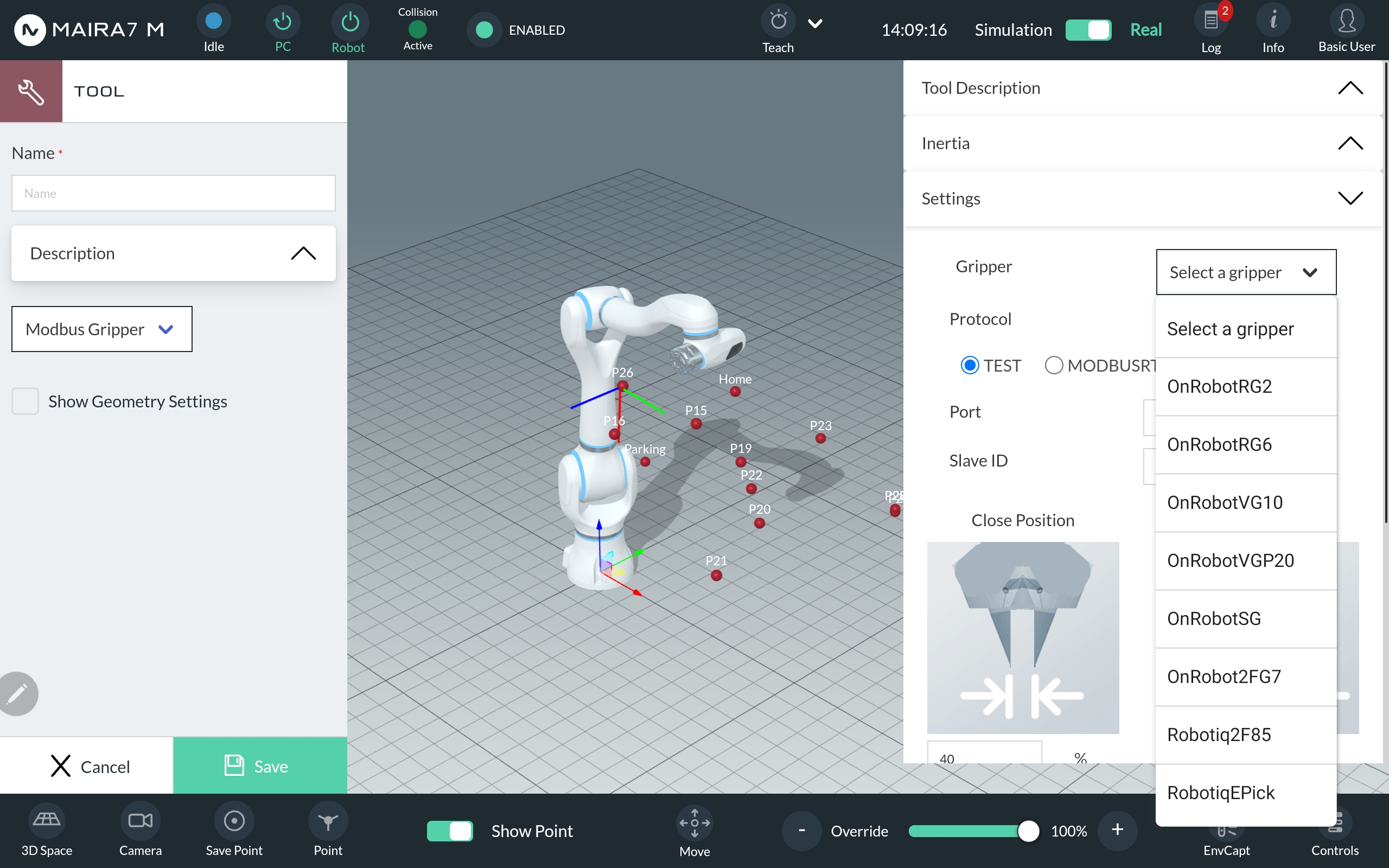
Task: Decrease override with minus button
Action: pos(801,831)
